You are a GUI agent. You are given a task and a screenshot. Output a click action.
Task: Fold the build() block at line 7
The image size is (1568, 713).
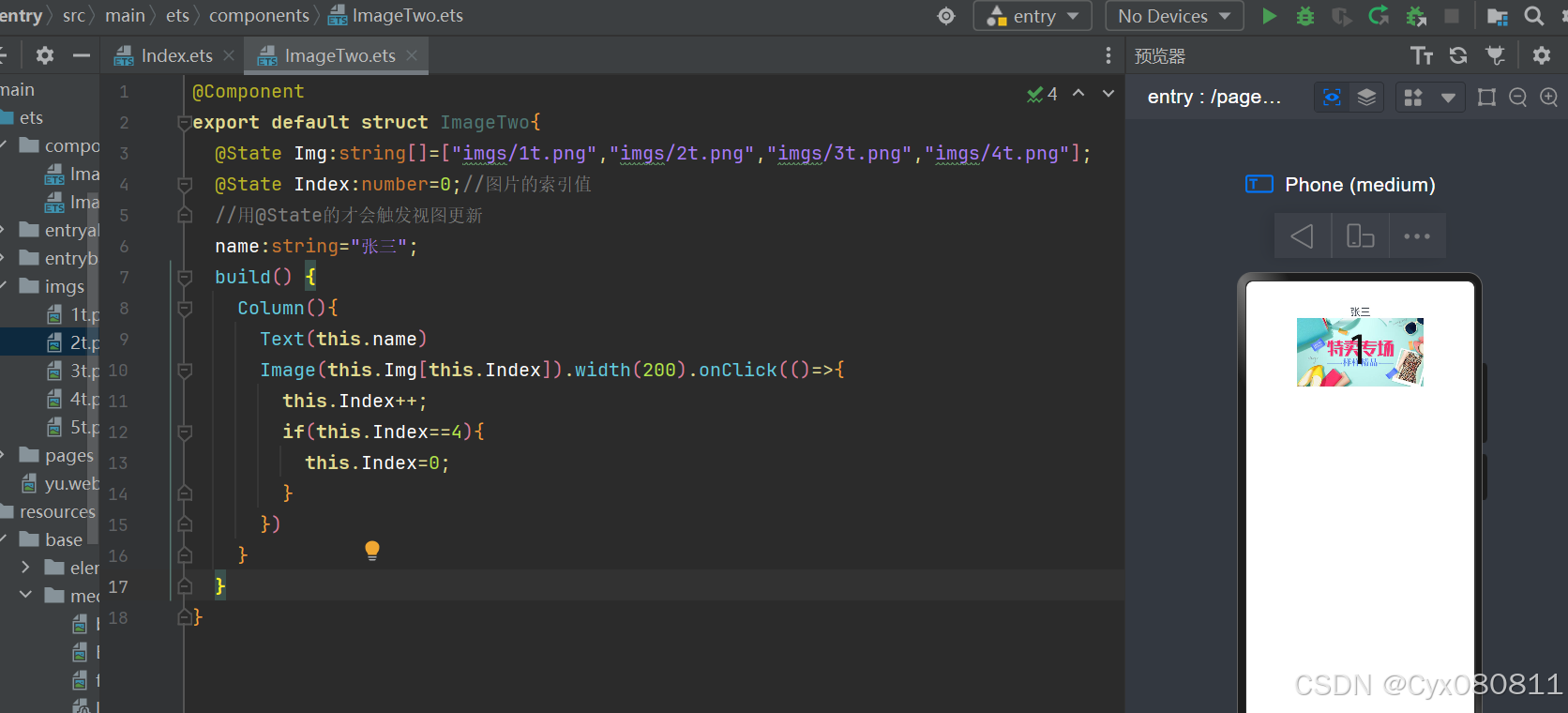point(185,277)
